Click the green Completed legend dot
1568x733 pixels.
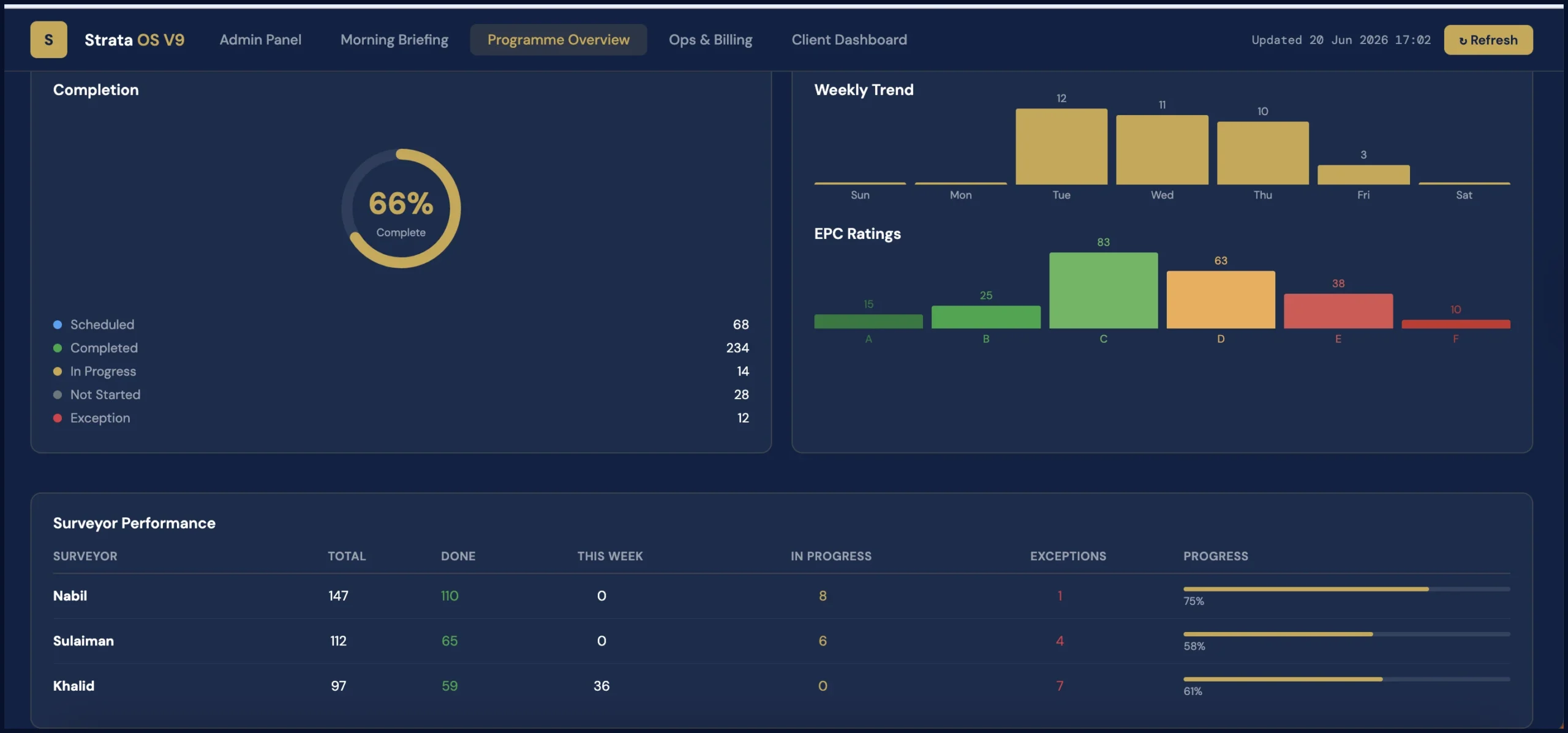coord(58,348)
